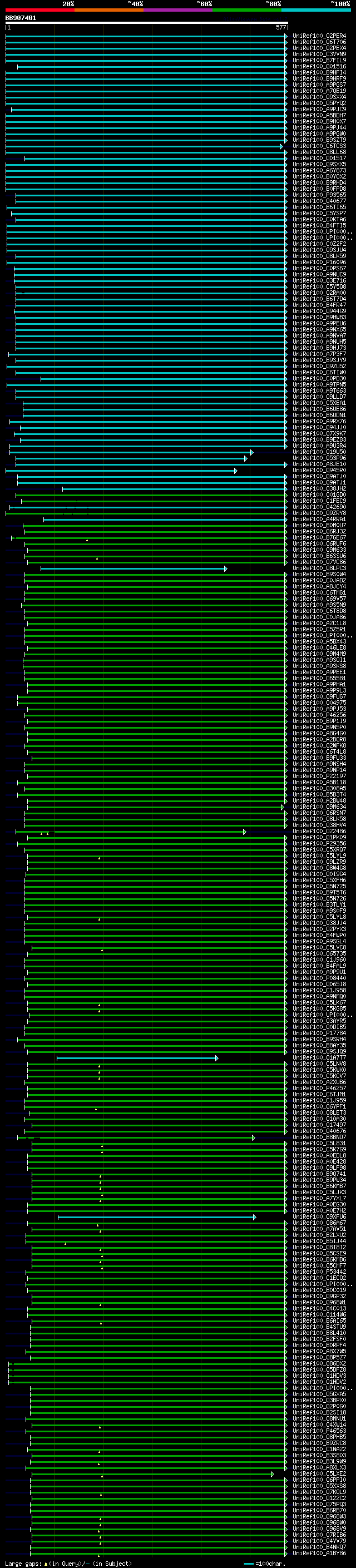Click the UniRef100_Q01GD0 hit name
Screen dimensions: 356x1568
pyautogui.click(x=319, y=495)
